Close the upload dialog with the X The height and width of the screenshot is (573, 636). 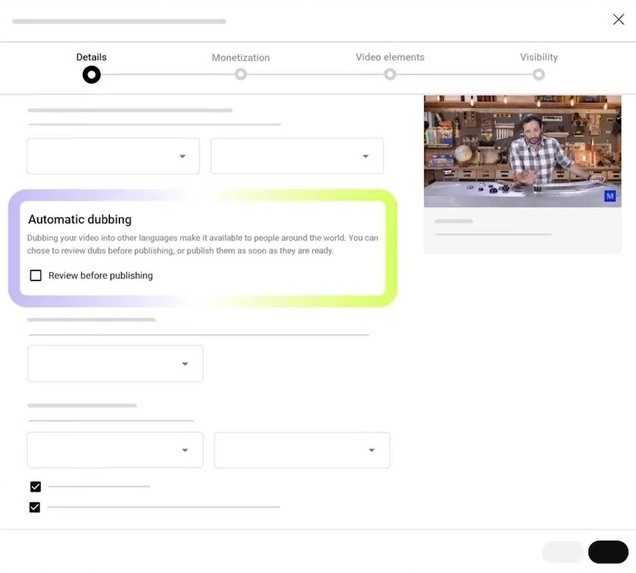point(618,19)
